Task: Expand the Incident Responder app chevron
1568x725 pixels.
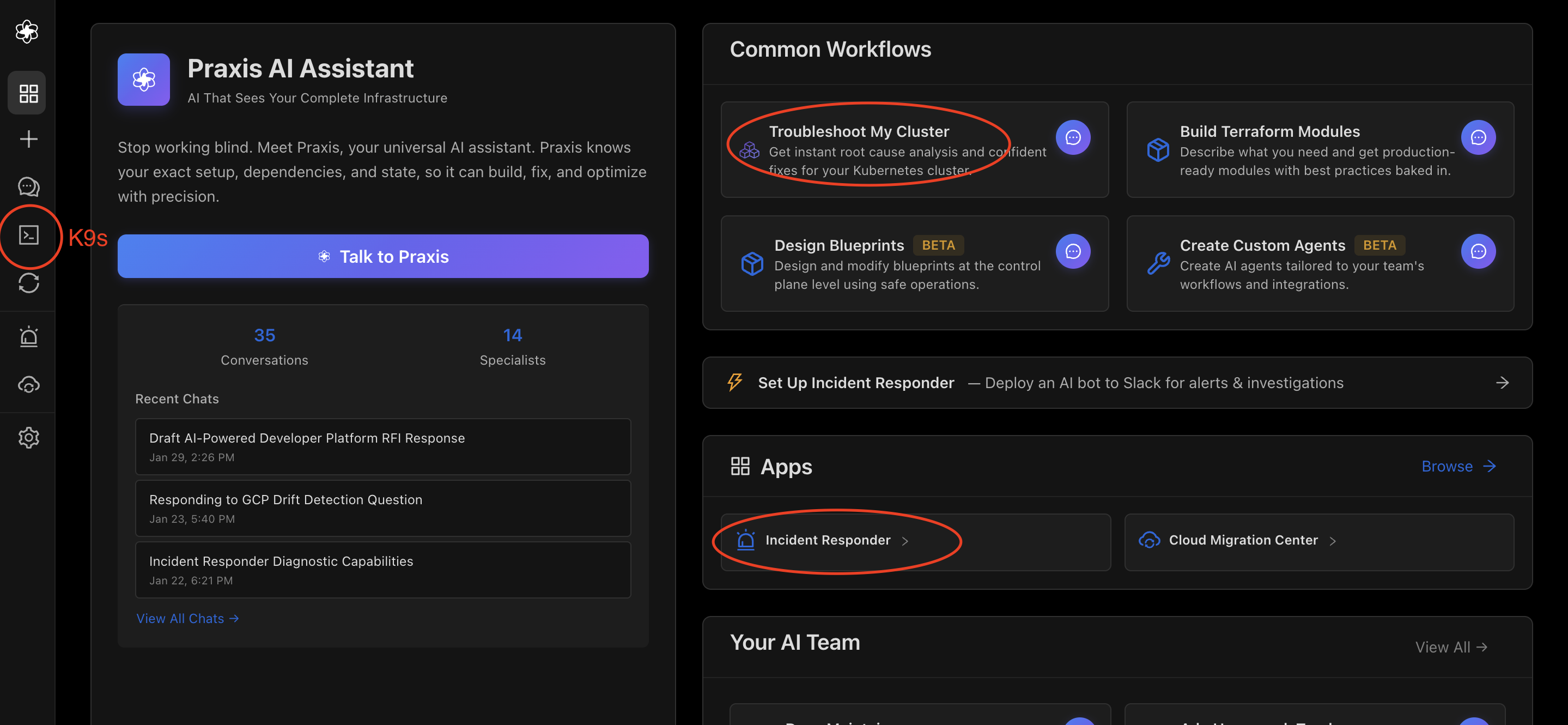Action: (x=905, y=541)
